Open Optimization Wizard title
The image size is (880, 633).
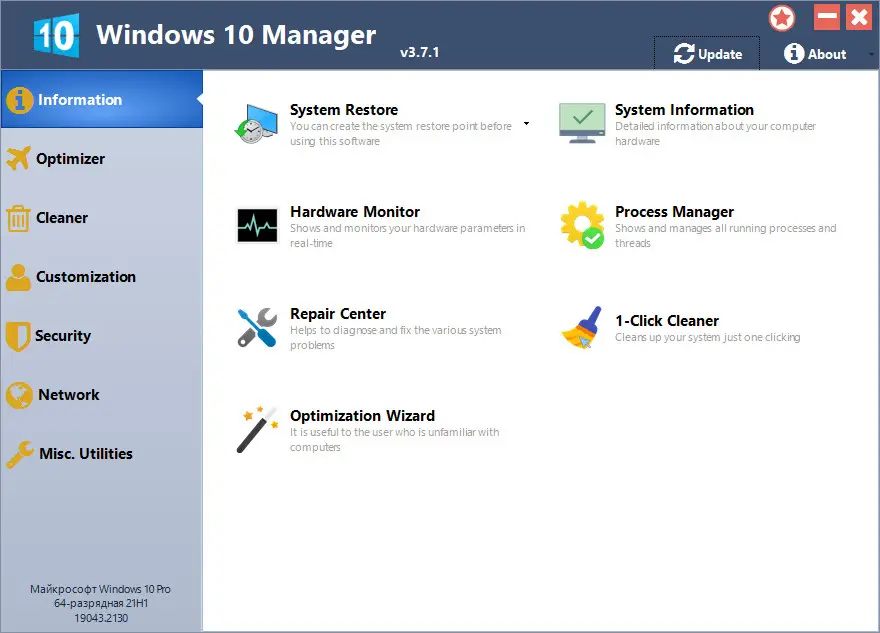tap(362, 416)
